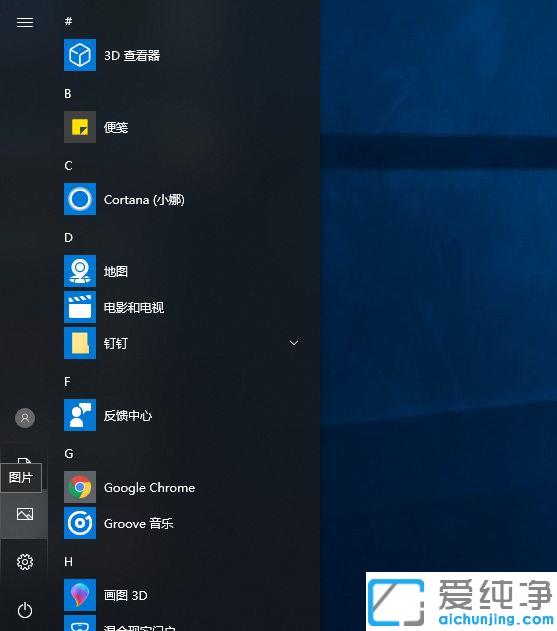Open the 地图 maps icon

click(x=80, y=271)
